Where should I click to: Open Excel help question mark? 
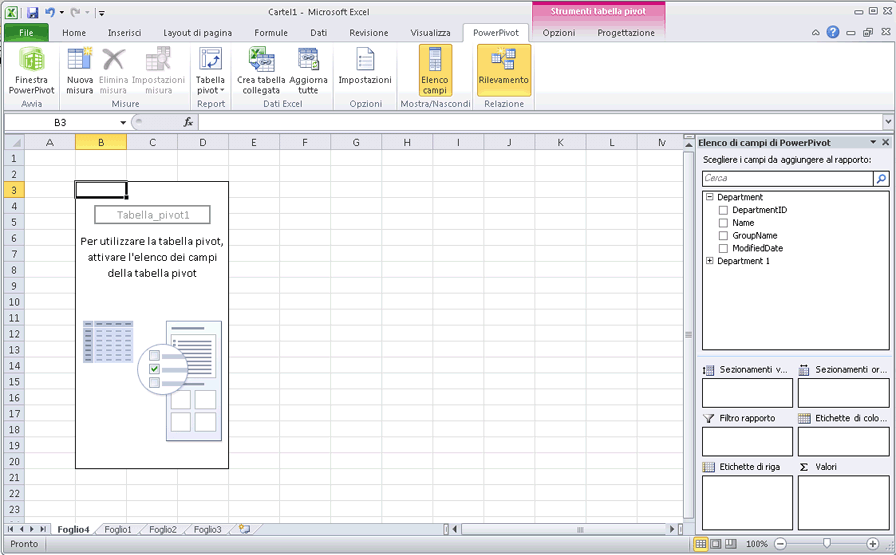[x=833, y=32]
